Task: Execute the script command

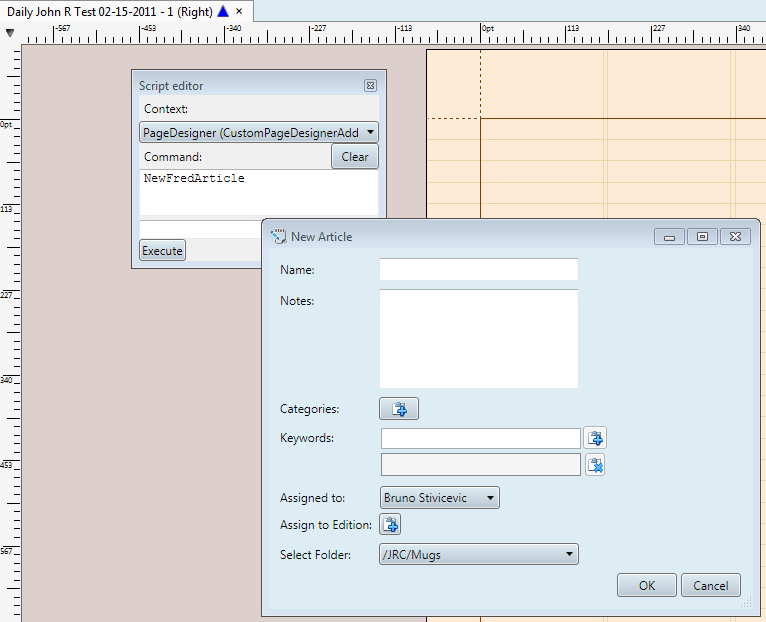Action: [x=162, y=251]
